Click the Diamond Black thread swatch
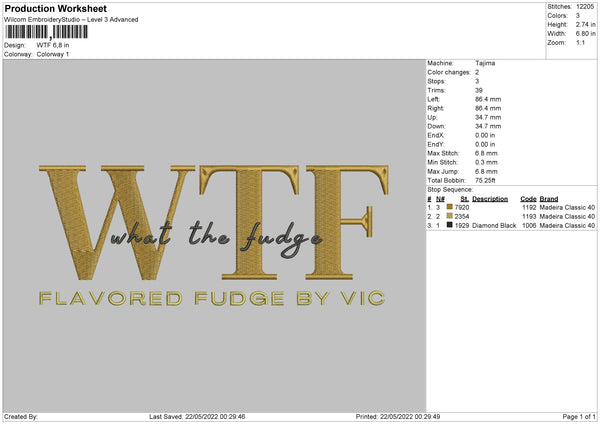Image resolution: width=600 pixels, height=424 pixels. click(450, 225)
